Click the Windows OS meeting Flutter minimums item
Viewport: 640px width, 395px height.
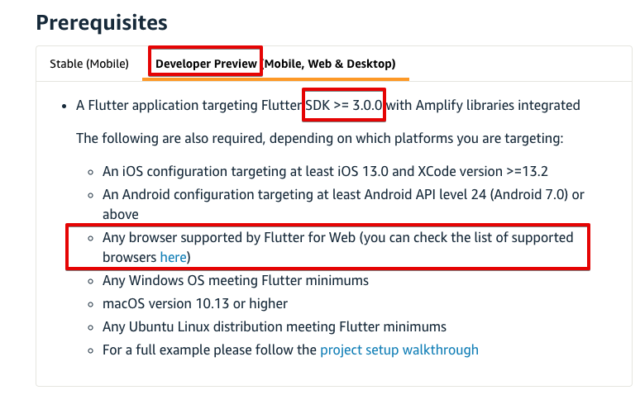tap(236, 281)
